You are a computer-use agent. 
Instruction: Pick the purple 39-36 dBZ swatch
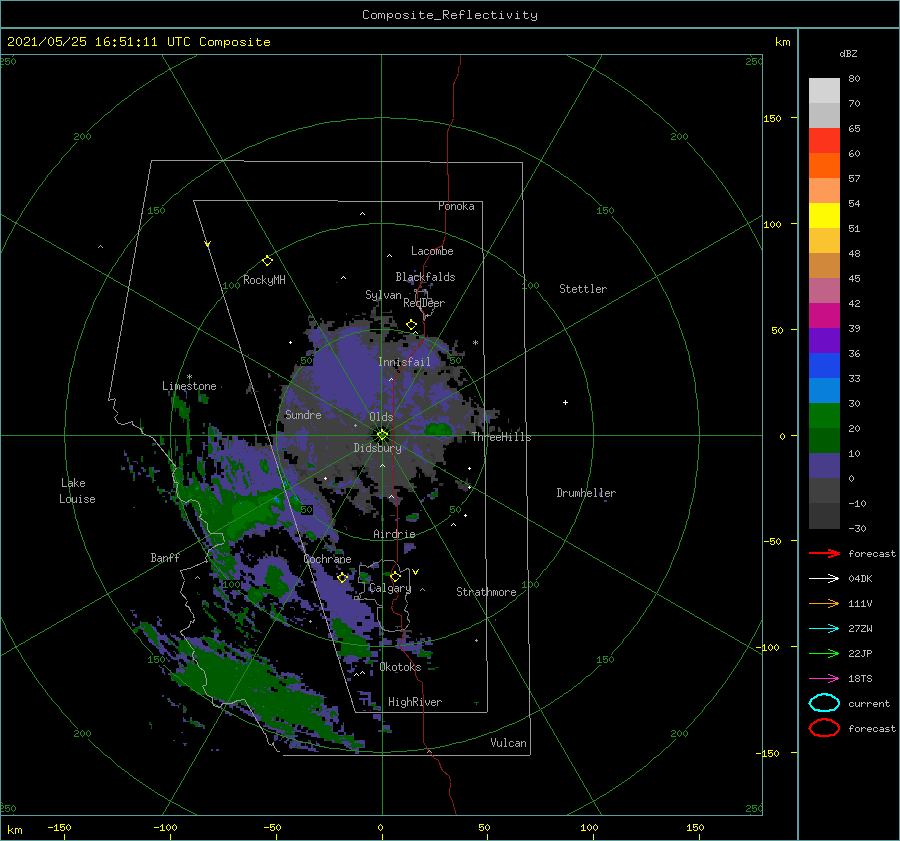[x=824, y=341]
